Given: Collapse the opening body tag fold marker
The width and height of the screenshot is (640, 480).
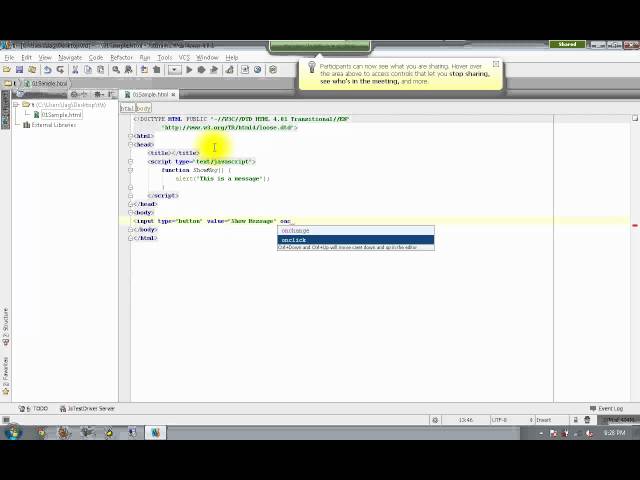Looking at the screenshot, I should pyautogui.click(x=131, y=213).
